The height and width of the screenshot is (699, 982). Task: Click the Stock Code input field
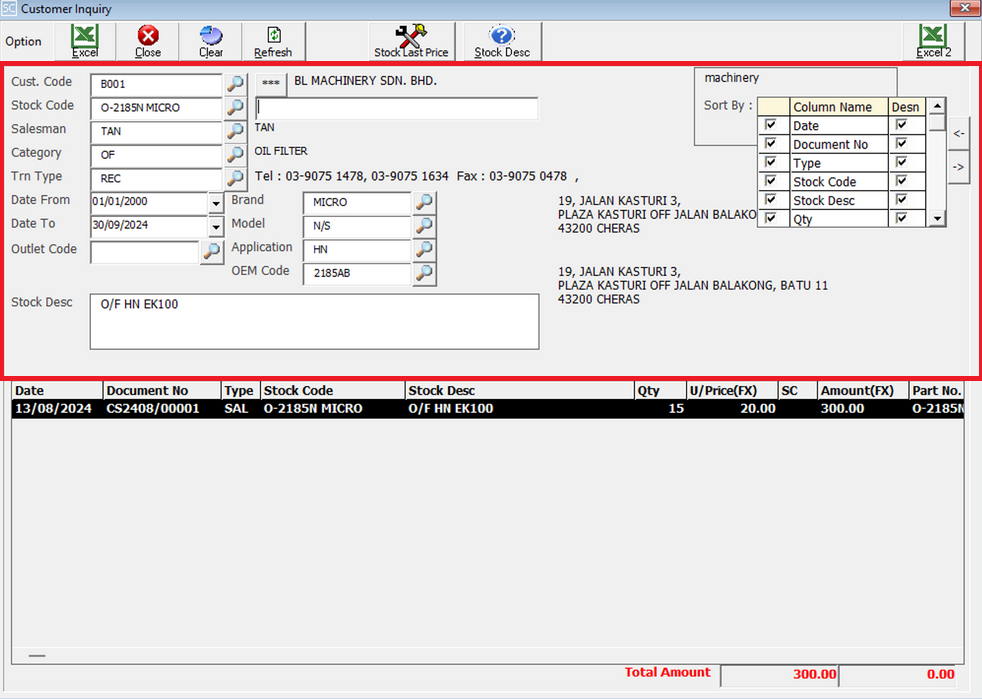tap(157, 108)
